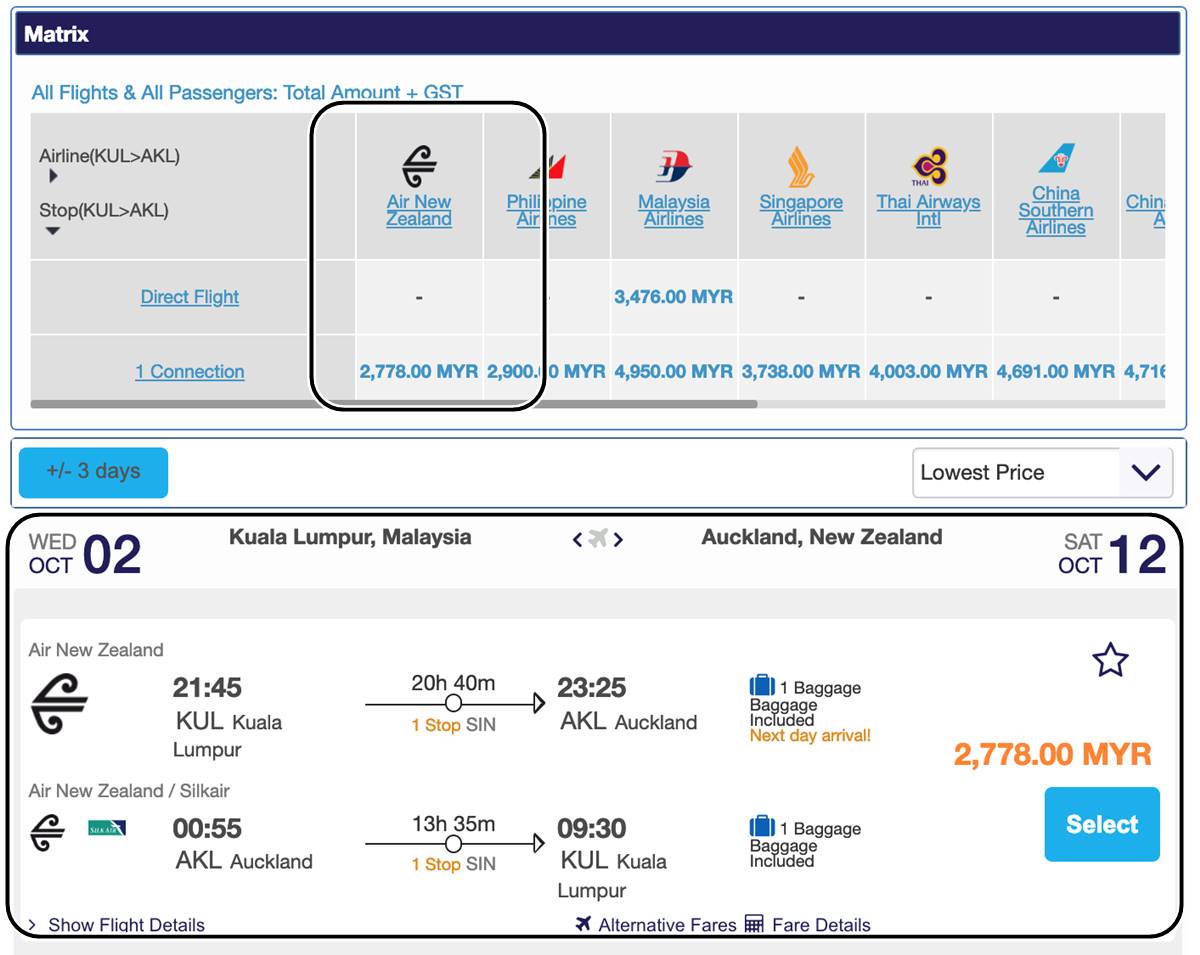Viewport: 1200px width, 955px height.
Task: Click the 2,778.00 MYR orange total price
Action: tap(1052, 754)
